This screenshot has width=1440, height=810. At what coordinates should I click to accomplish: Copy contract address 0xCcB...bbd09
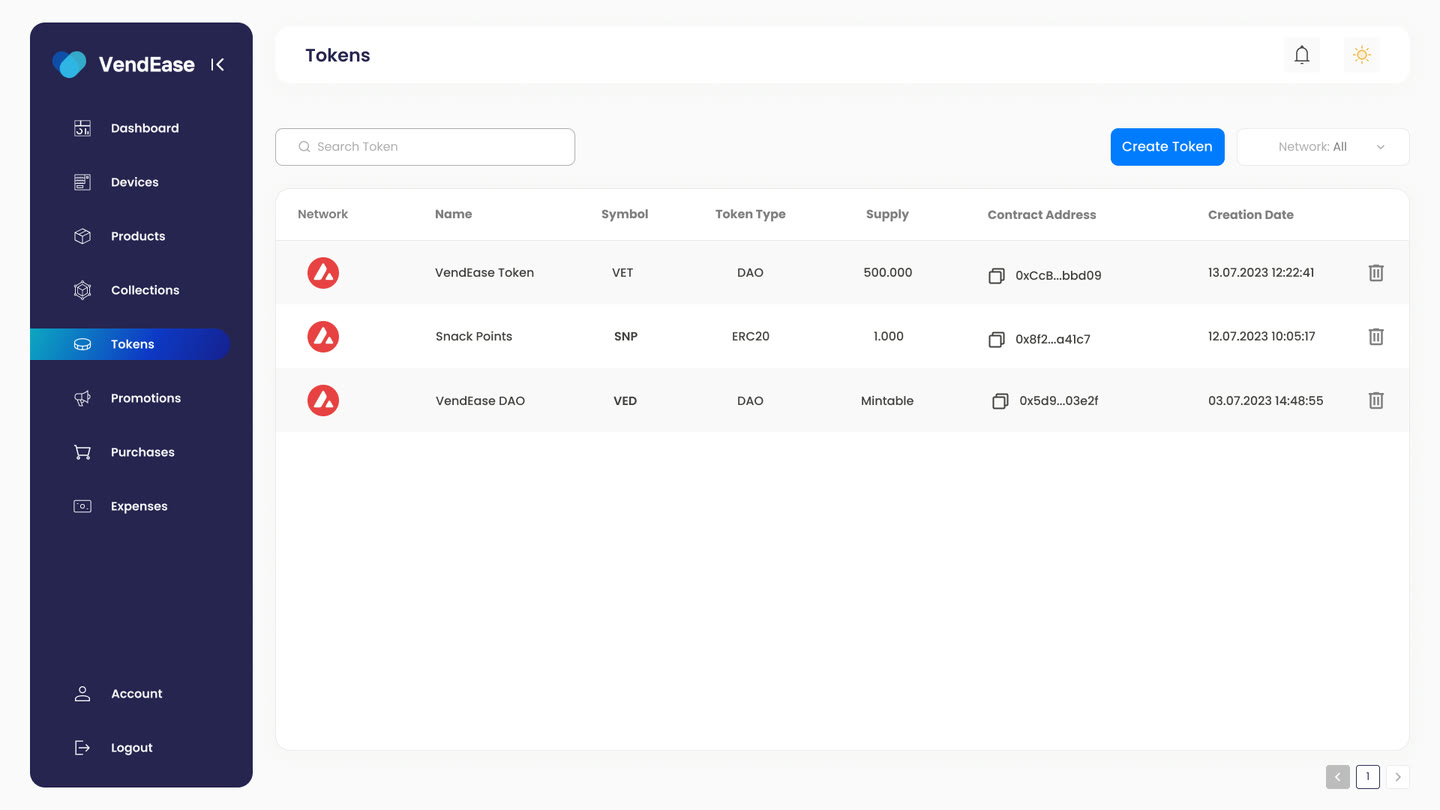point(996,275)
